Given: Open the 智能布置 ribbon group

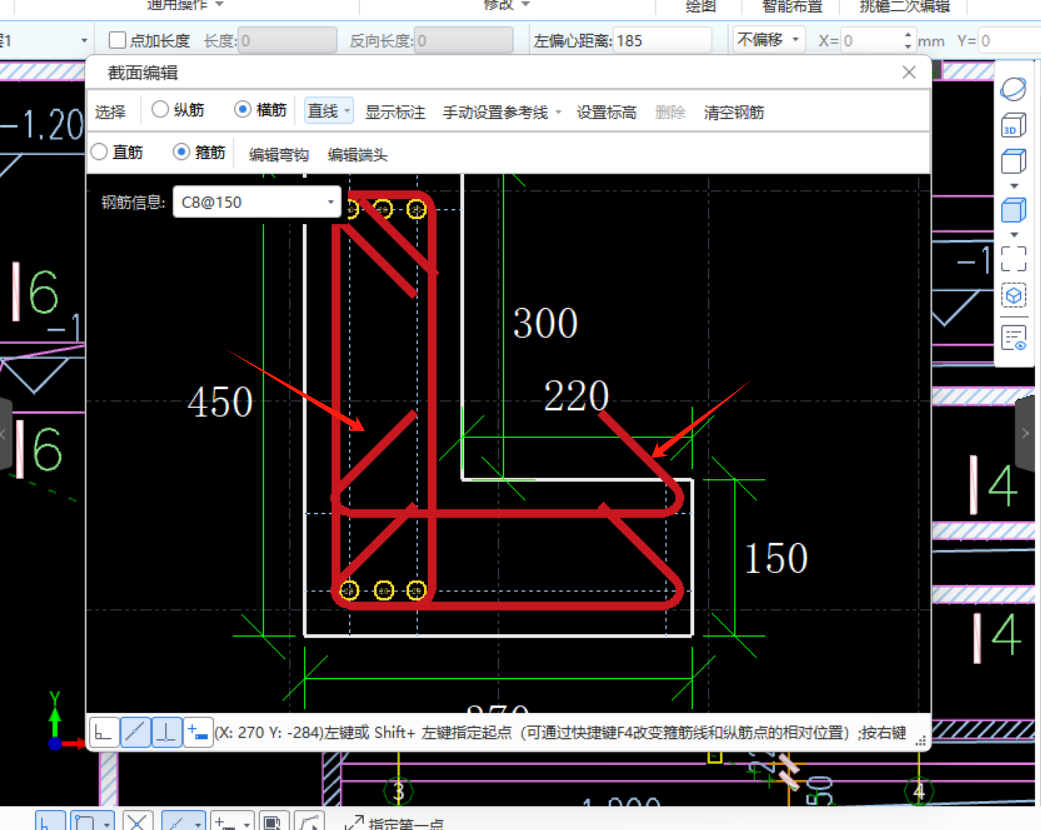Looking at the screenshot, I should click(x=792, y=6).
